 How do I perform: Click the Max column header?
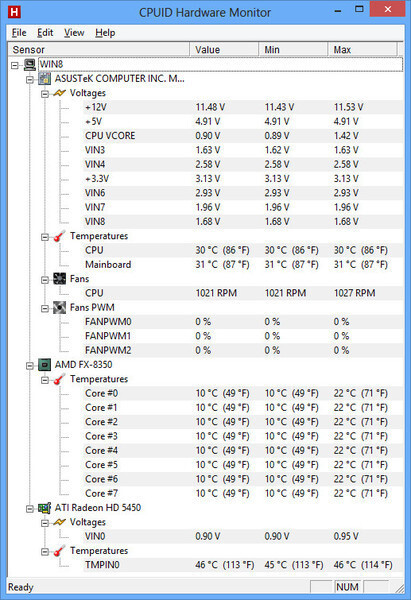[x=362, y=50]
